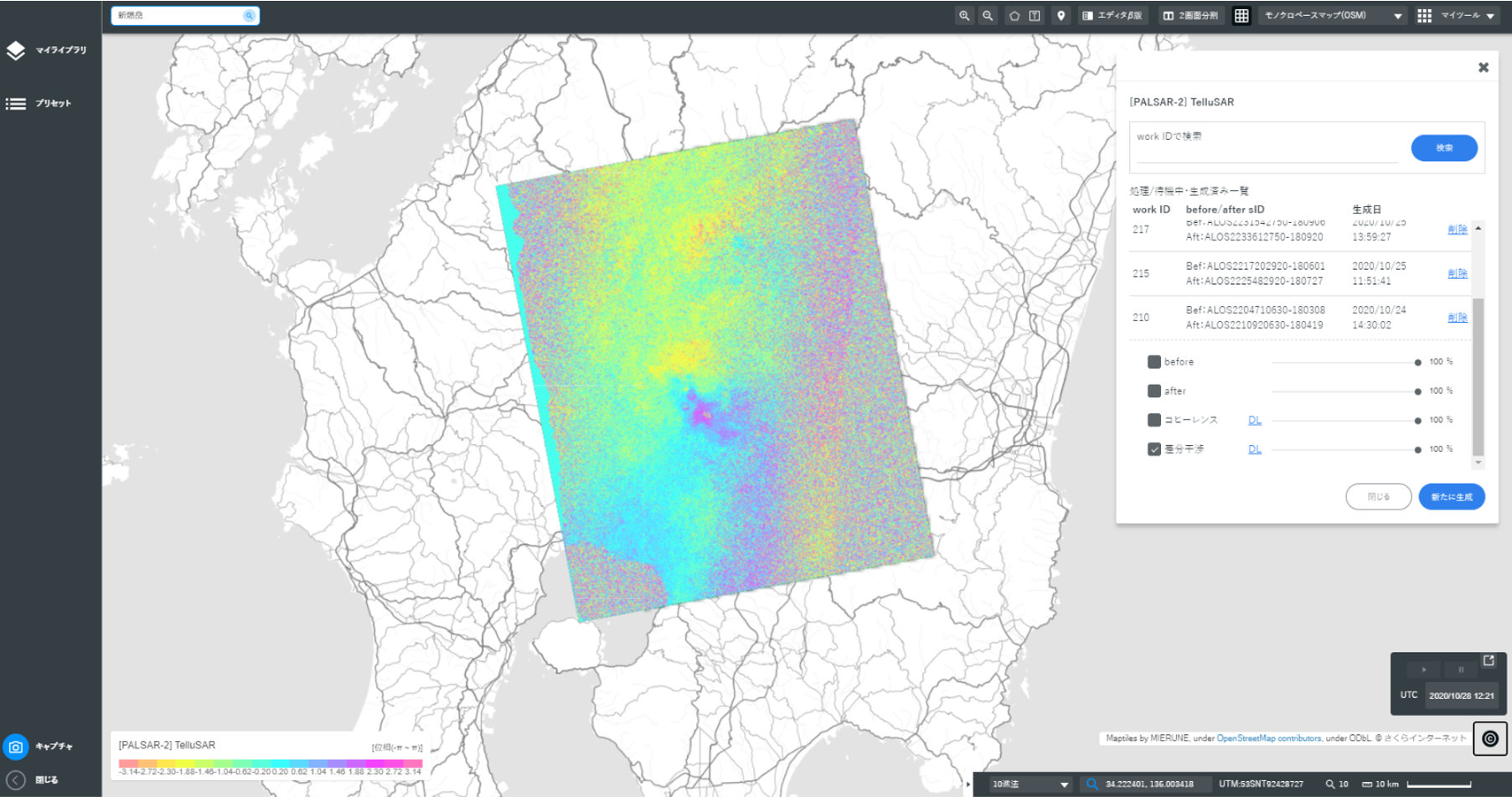Click the 10 km scale ruler icon
This screenshot has width=1512, height=797.
[x=1367, y=784]
